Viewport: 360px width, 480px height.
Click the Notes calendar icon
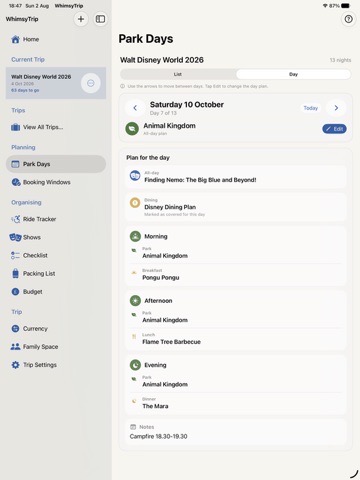click(133, 427)
